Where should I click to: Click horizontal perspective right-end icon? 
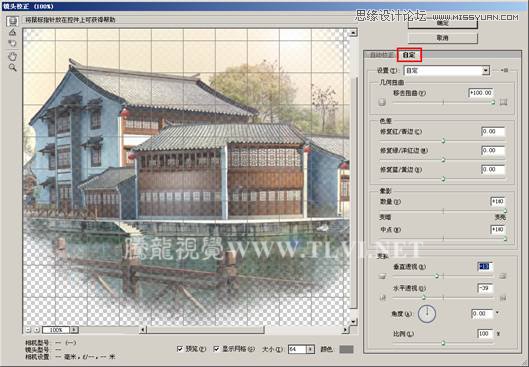[503, 298]
